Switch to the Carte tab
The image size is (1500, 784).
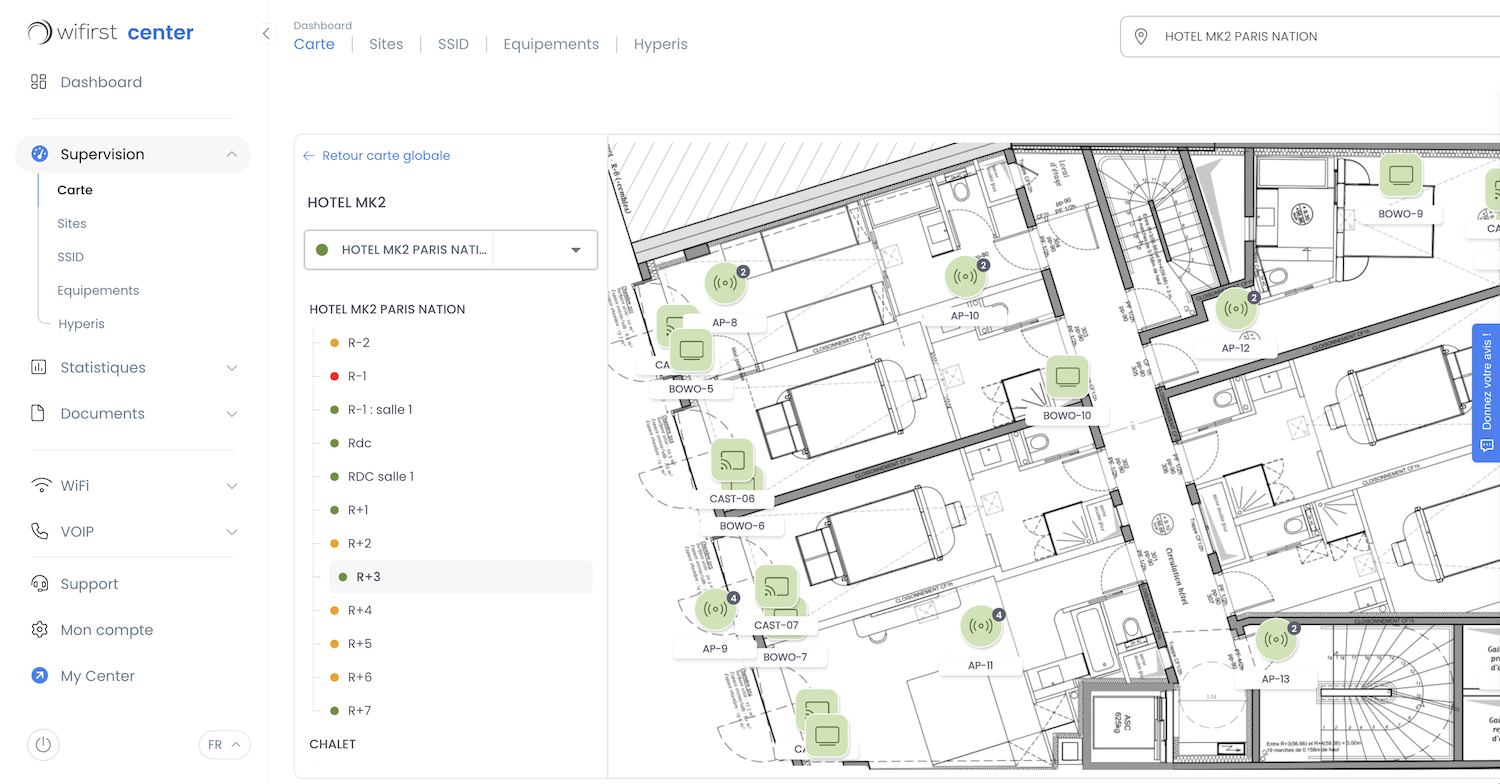click(x=314, y=44)
